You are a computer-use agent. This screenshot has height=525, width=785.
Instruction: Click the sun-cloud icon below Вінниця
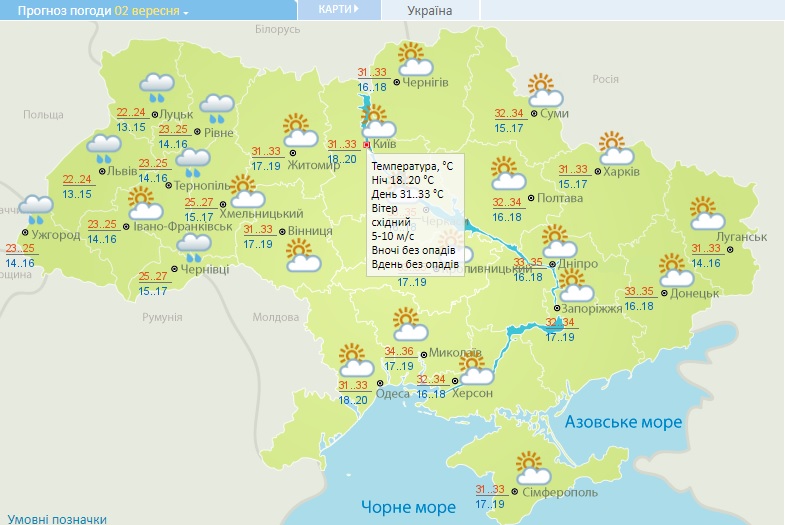(303, 255)
